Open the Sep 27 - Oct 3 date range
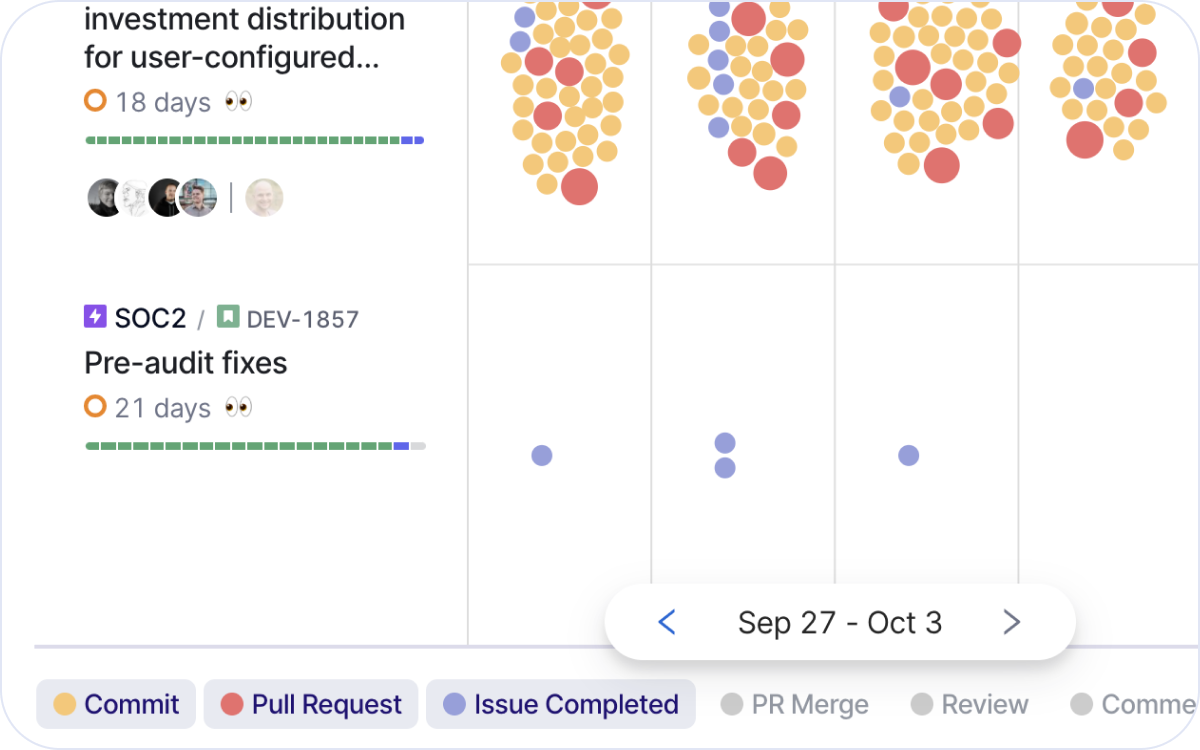 840,622
